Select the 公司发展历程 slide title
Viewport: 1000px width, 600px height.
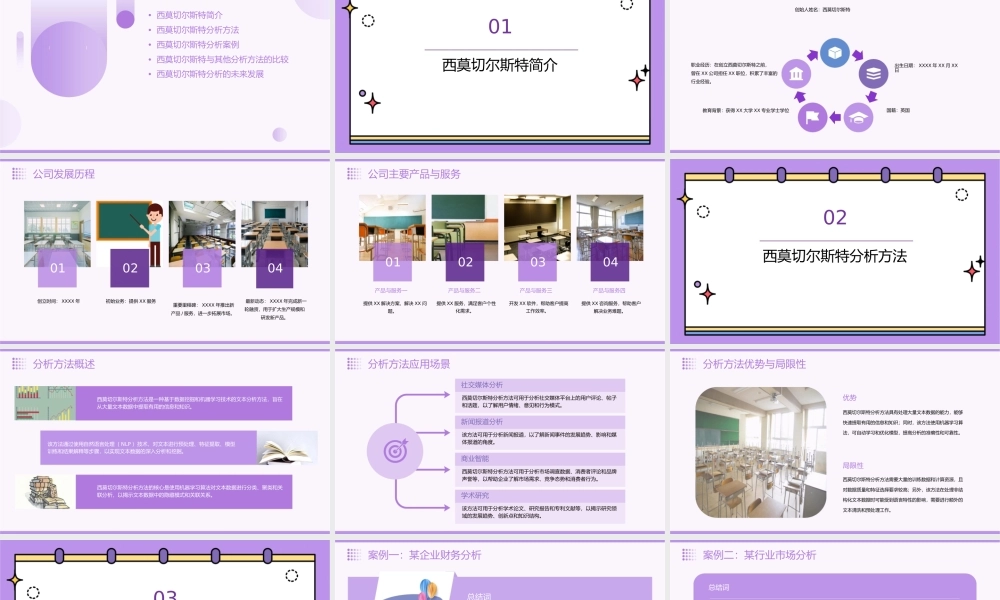click(64, 174)
